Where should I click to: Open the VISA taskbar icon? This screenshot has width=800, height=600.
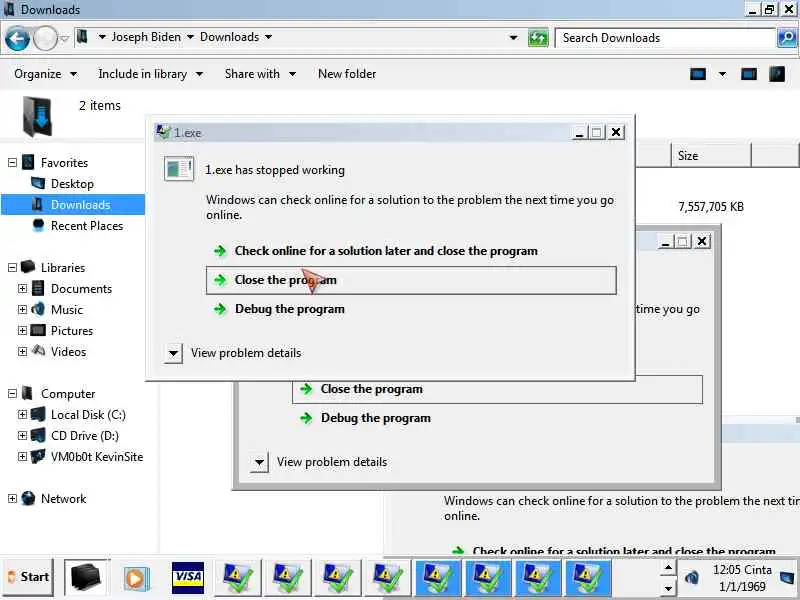pyautogui.click(x=188, y=578)
